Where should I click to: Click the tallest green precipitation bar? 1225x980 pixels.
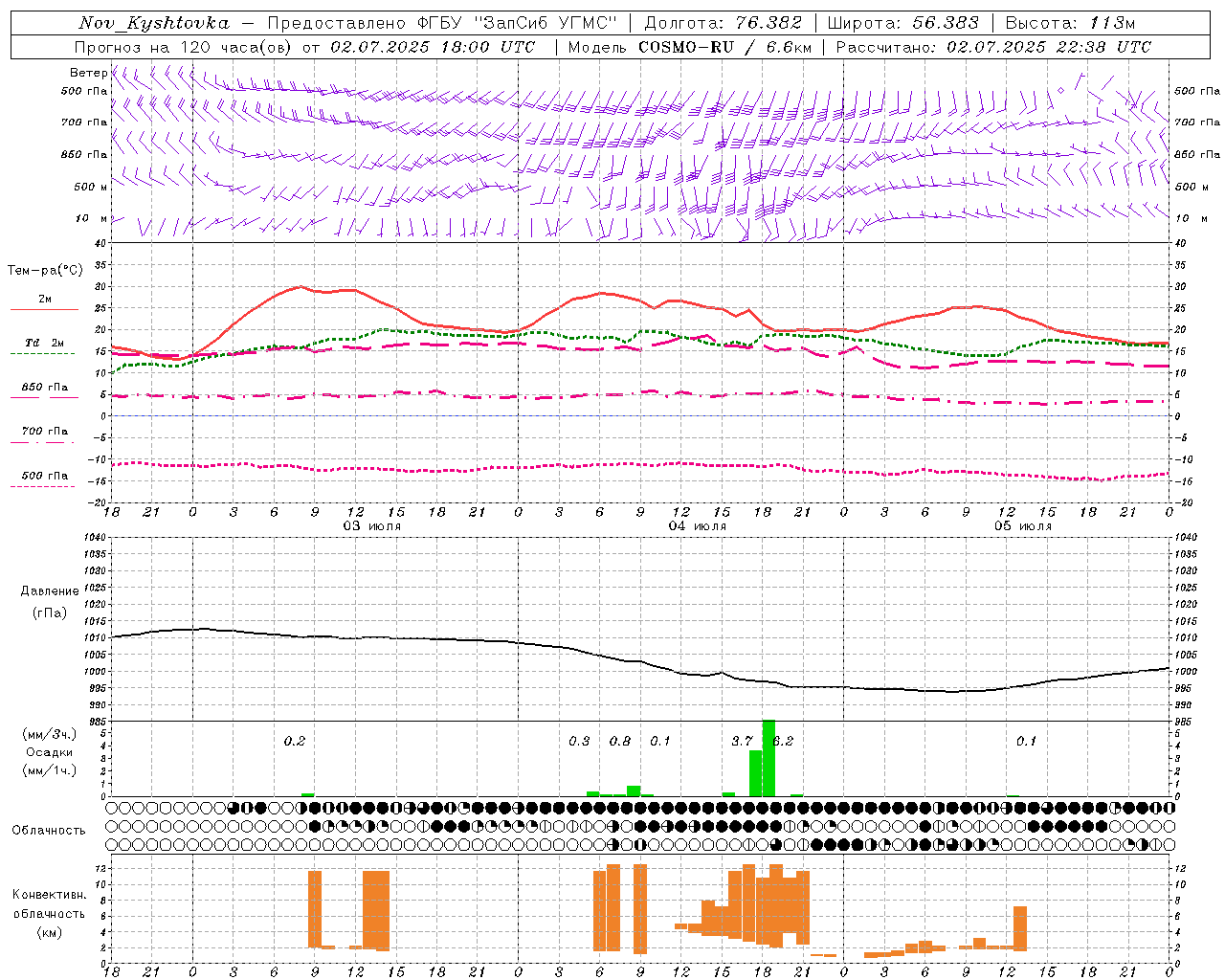tap(768, 758)
